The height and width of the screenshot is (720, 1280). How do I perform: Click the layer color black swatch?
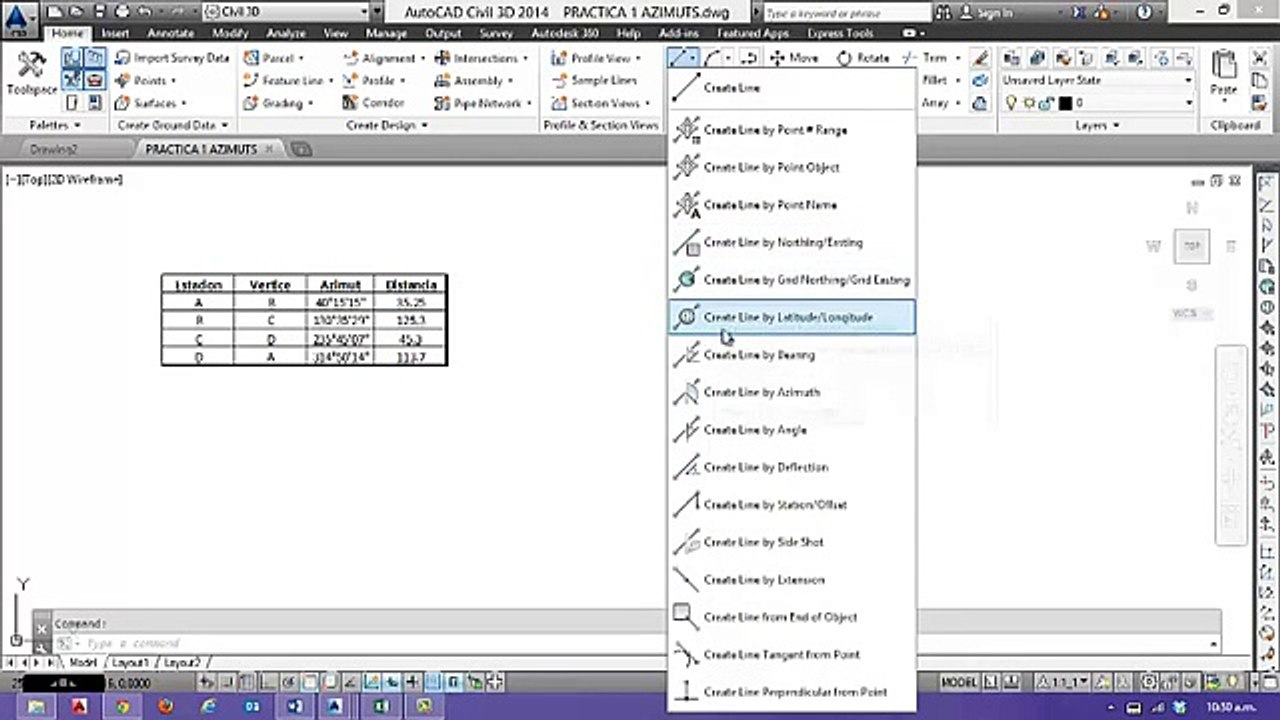click(x=1065, y=103)
